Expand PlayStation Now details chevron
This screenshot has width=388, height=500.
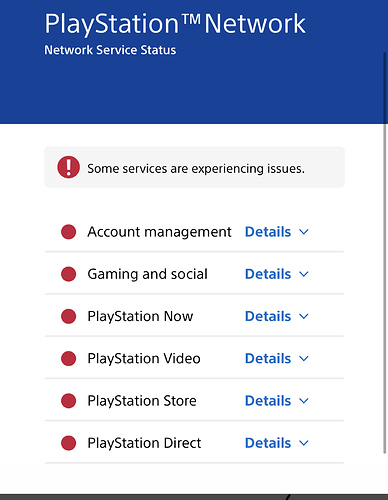point(304,316)
